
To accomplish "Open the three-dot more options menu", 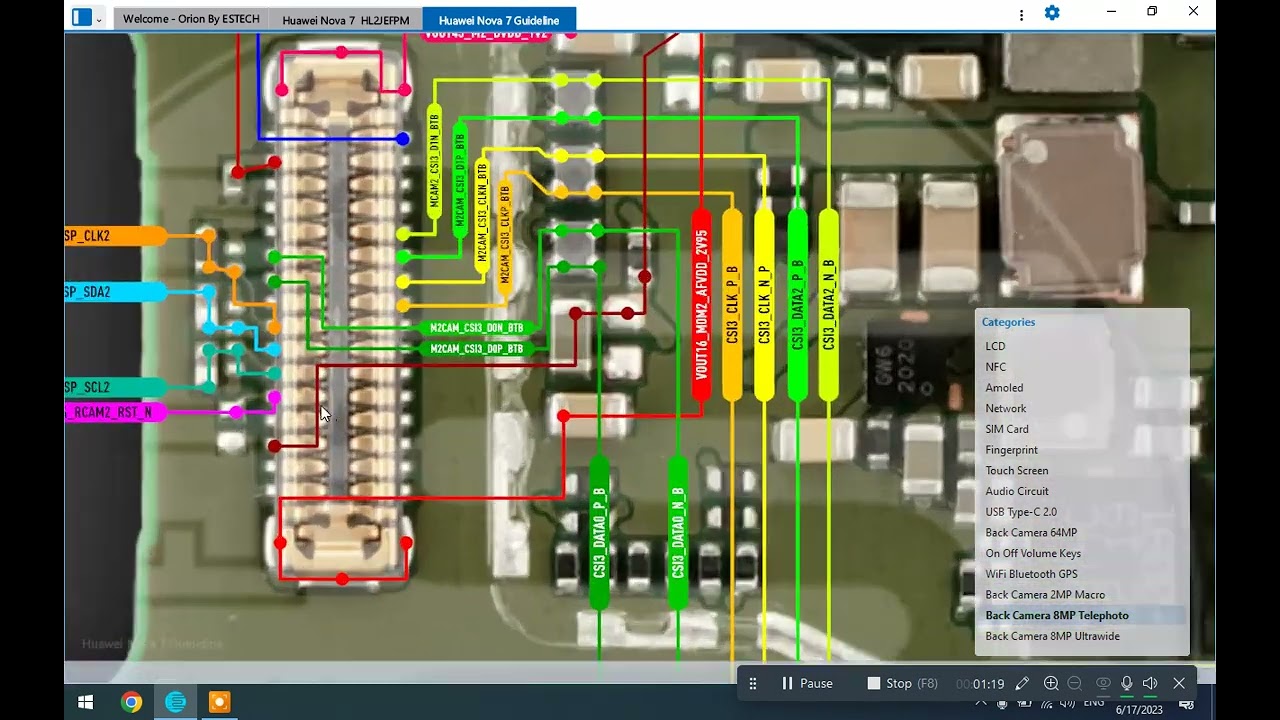I will [x=1021, y=15].
